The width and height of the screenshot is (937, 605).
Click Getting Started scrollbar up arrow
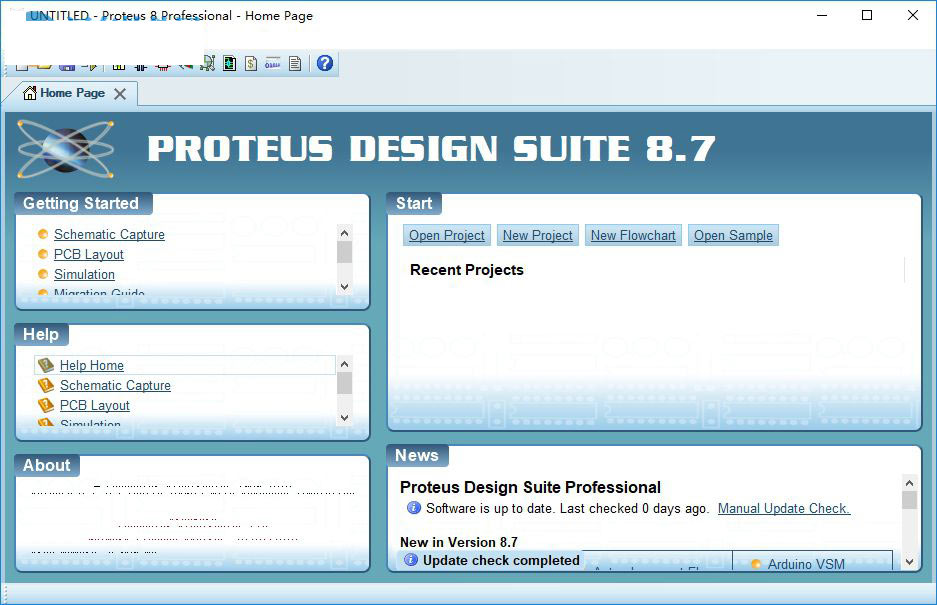(344, 233)
